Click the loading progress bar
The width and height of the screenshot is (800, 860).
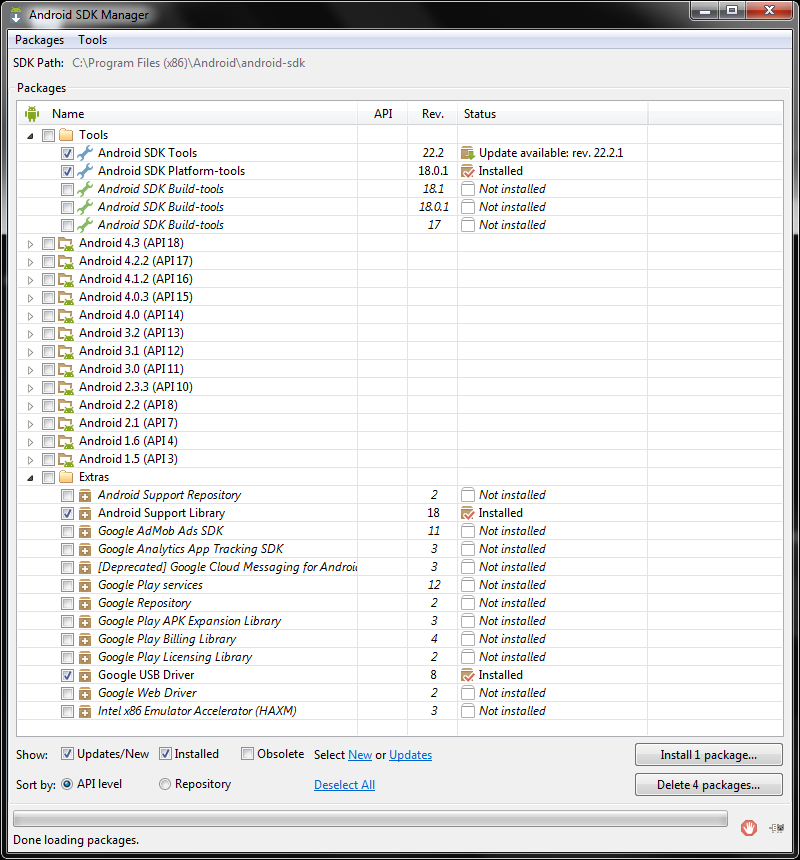[370, 819]
